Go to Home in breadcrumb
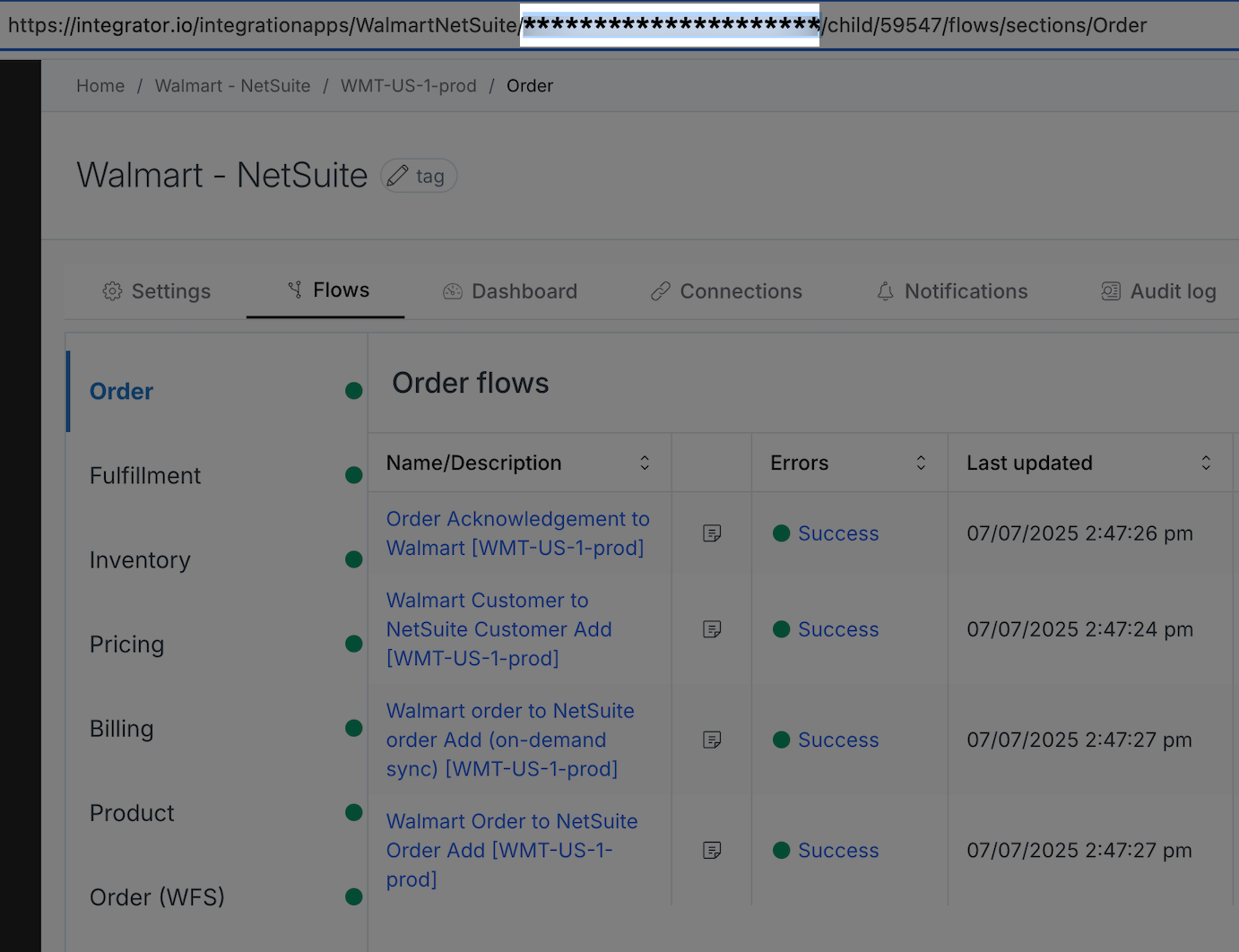This screenshot has width=1239, height=952. 100,86
